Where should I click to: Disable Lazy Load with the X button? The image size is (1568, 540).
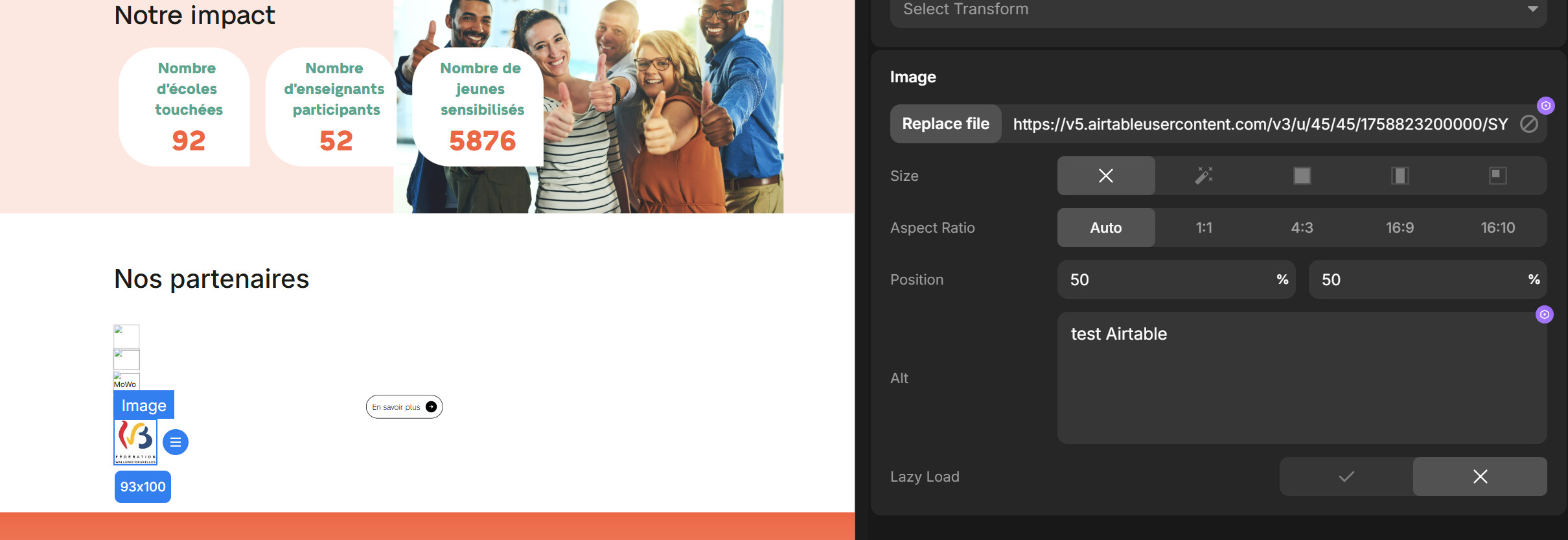click(1480, 476)
